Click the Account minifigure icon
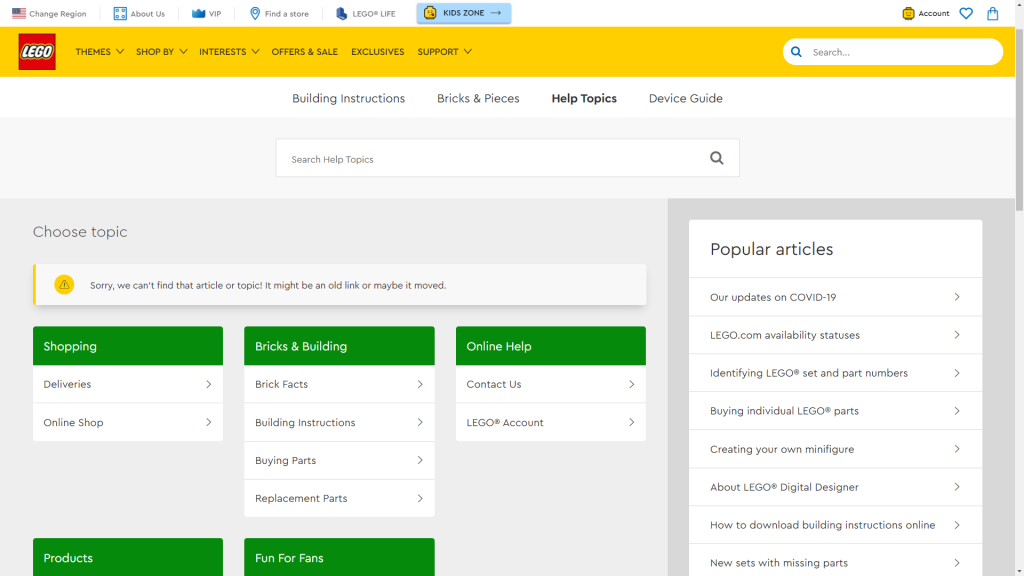 [908, 14]
